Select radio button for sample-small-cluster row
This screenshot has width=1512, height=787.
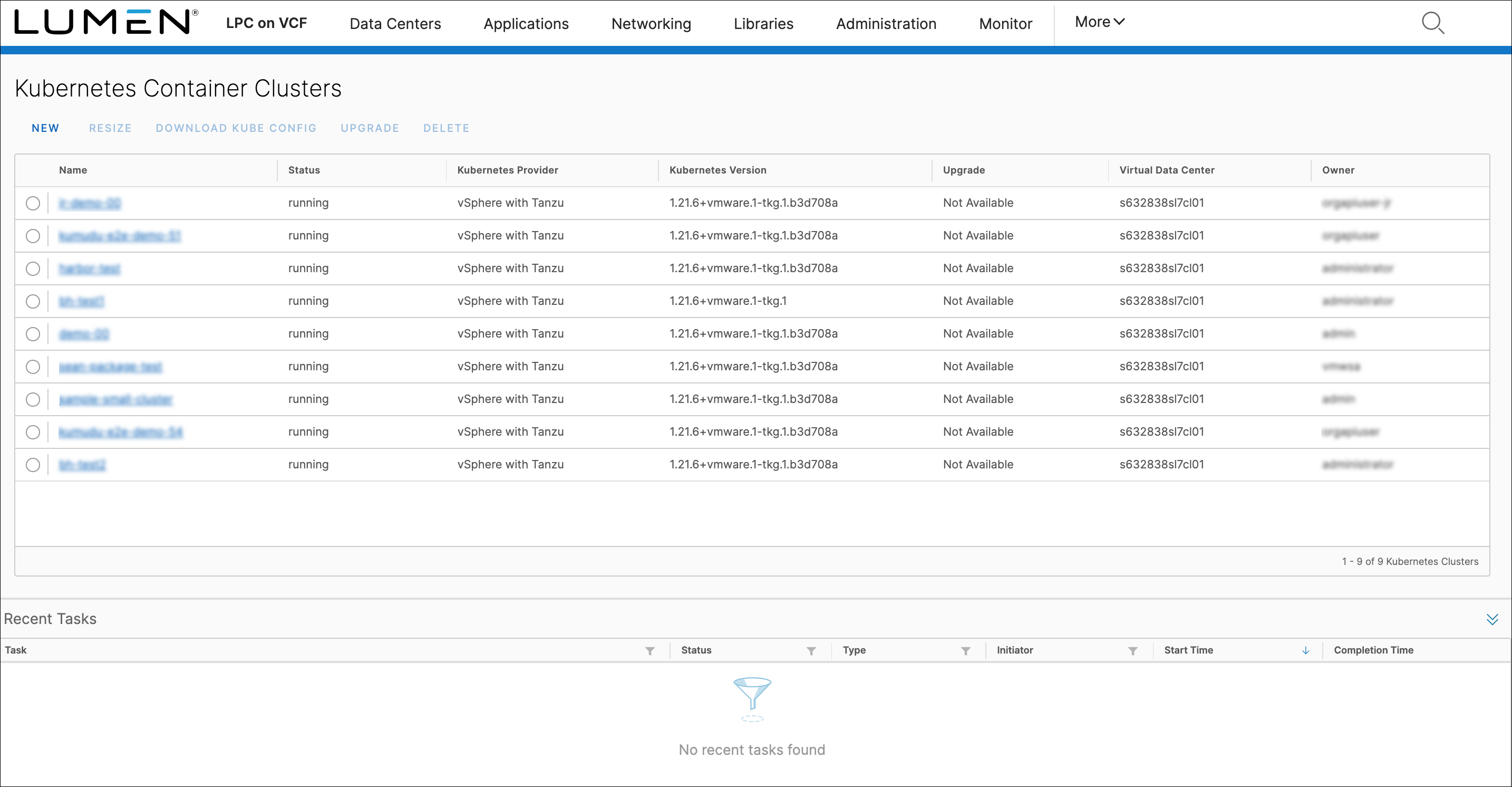tap(33, 399)
